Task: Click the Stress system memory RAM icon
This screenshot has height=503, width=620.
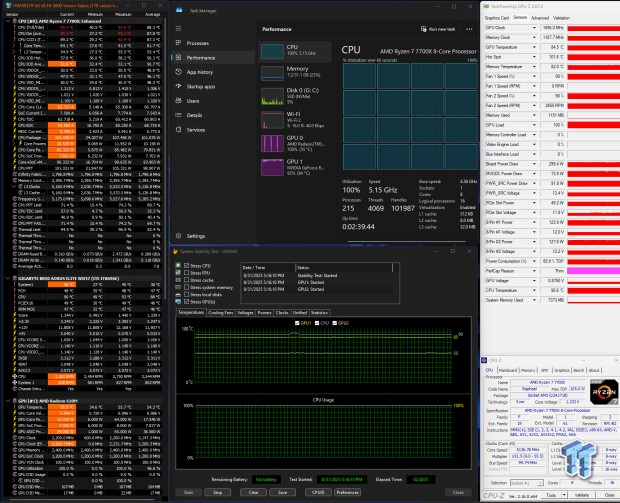Action: (x=178, y=287)
